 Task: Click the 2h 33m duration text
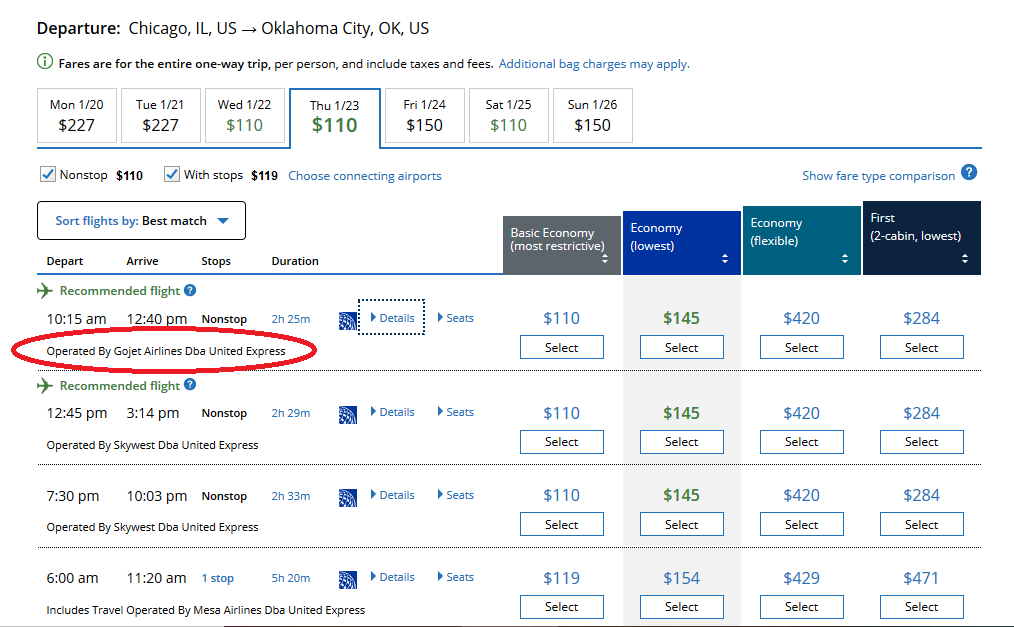(291, 496)
